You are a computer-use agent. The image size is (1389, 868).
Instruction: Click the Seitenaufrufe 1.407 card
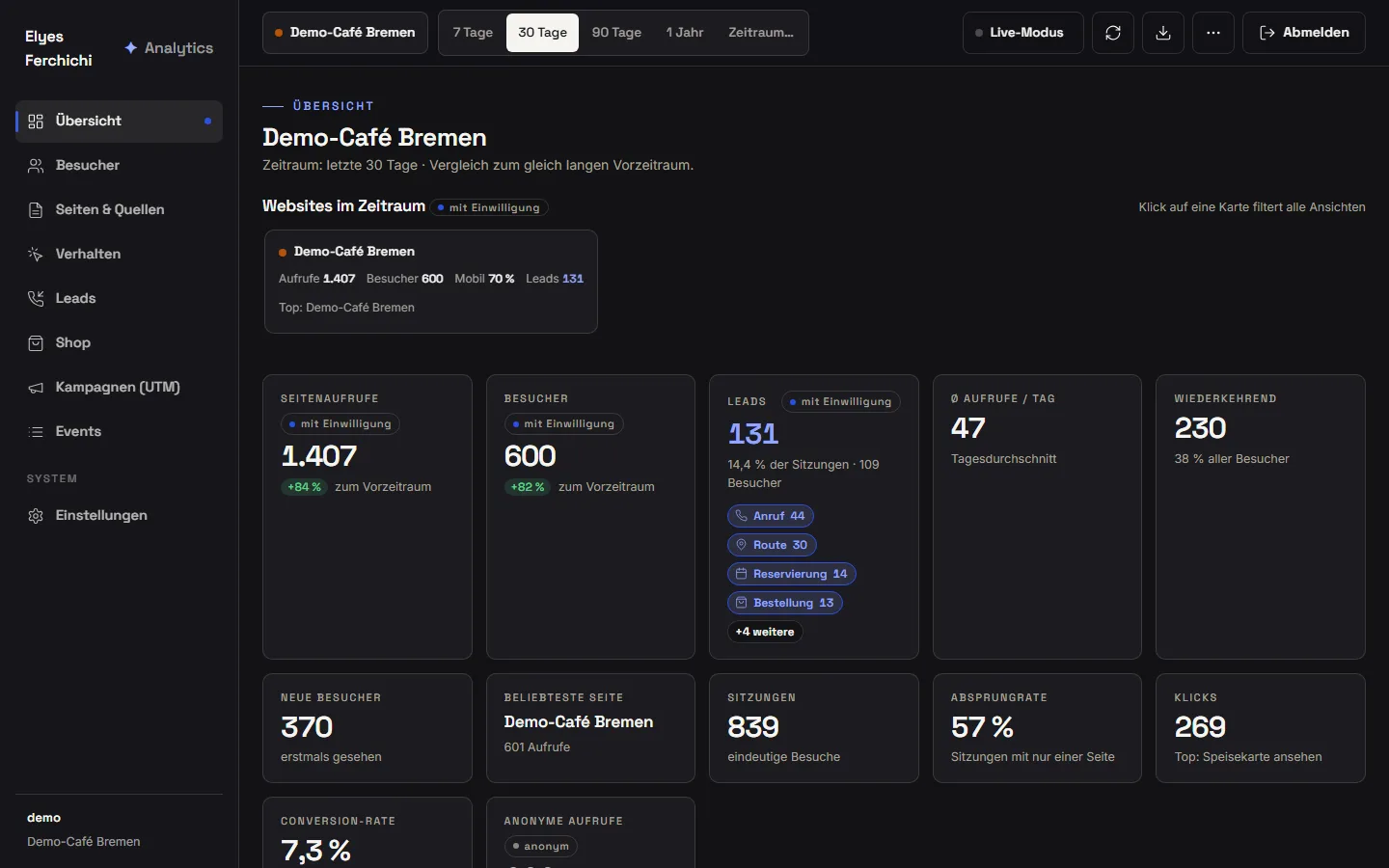tap(368, 517)
